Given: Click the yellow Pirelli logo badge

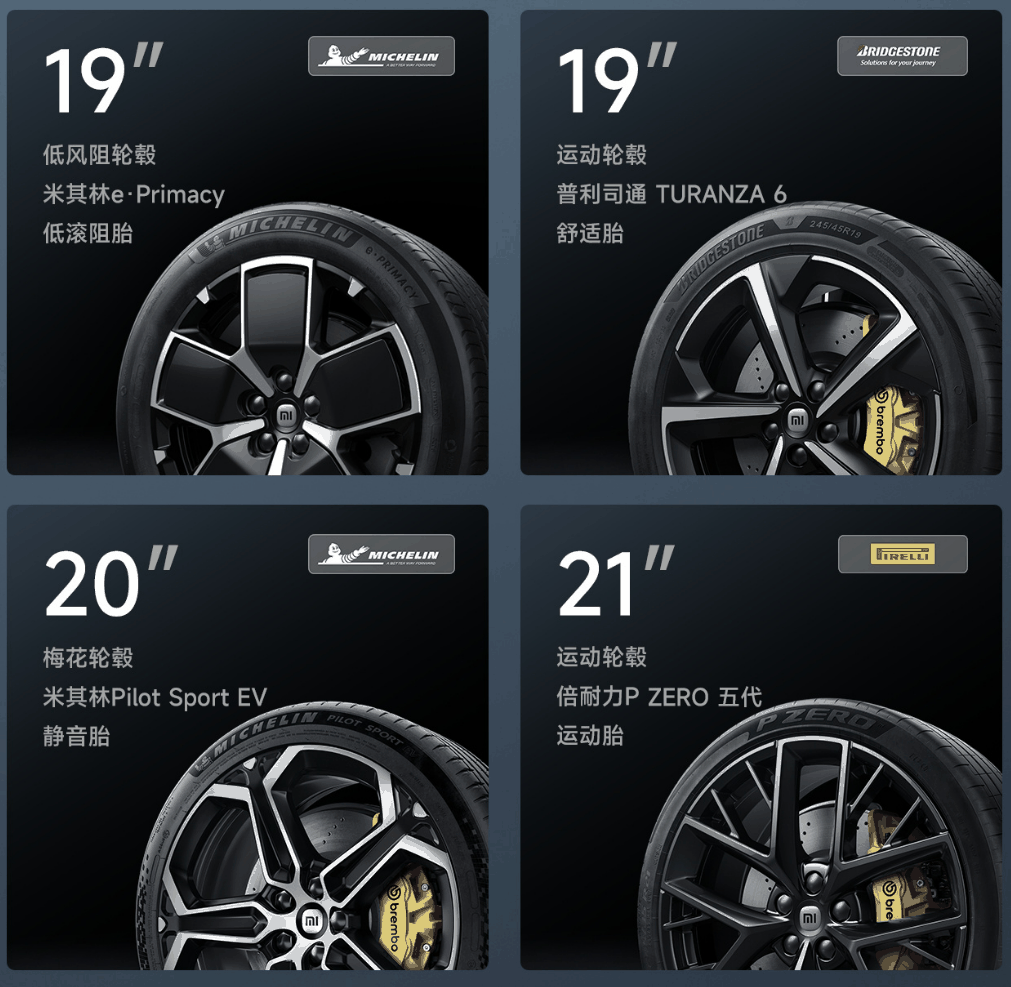Looking at the screenshot, I should (902, 554).
